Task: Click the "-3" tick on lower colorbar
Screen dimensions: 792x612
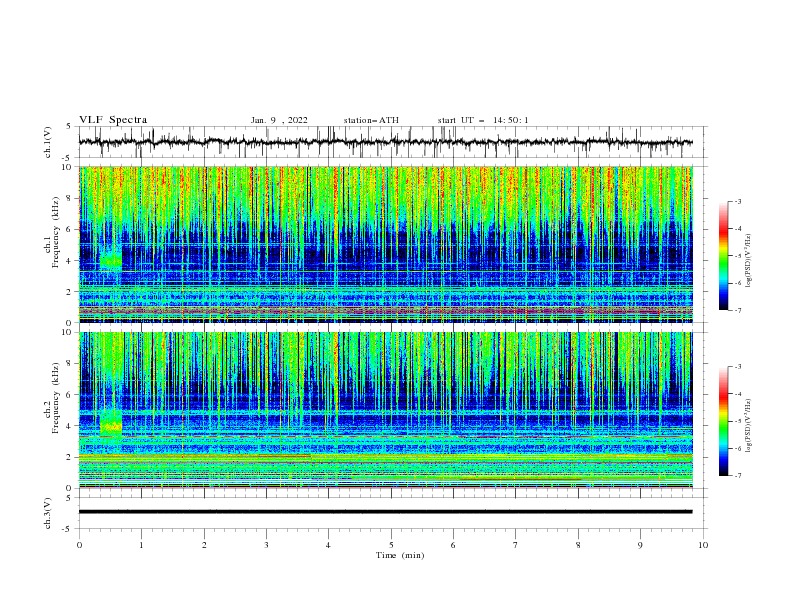Action: pyautogui.click(x=738, y=367)
